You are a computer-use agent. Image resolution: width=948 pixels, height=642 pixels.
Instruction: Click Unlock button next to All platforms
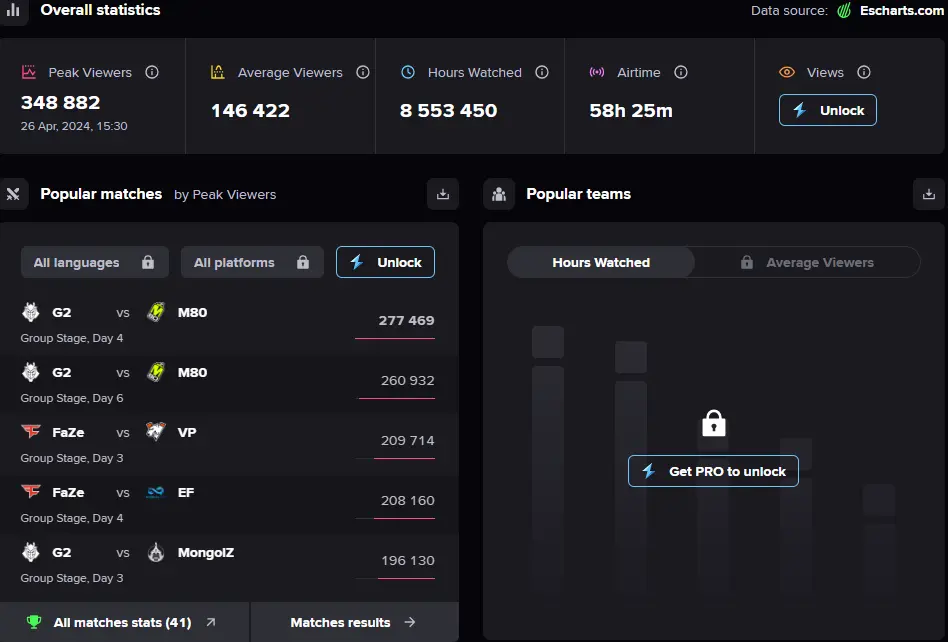(385, 262)
